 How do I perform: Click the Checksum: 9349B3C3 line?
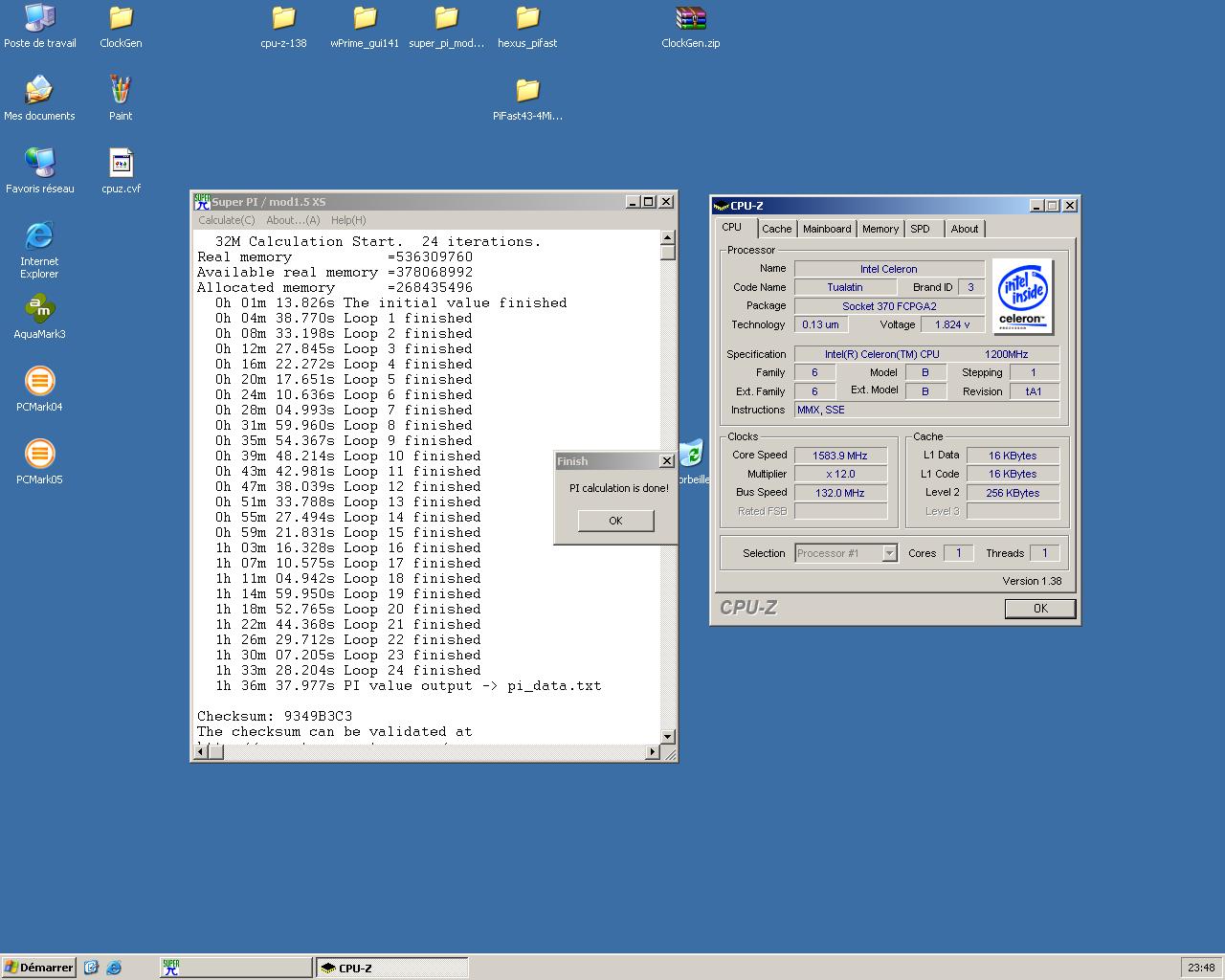pos(275,716)
